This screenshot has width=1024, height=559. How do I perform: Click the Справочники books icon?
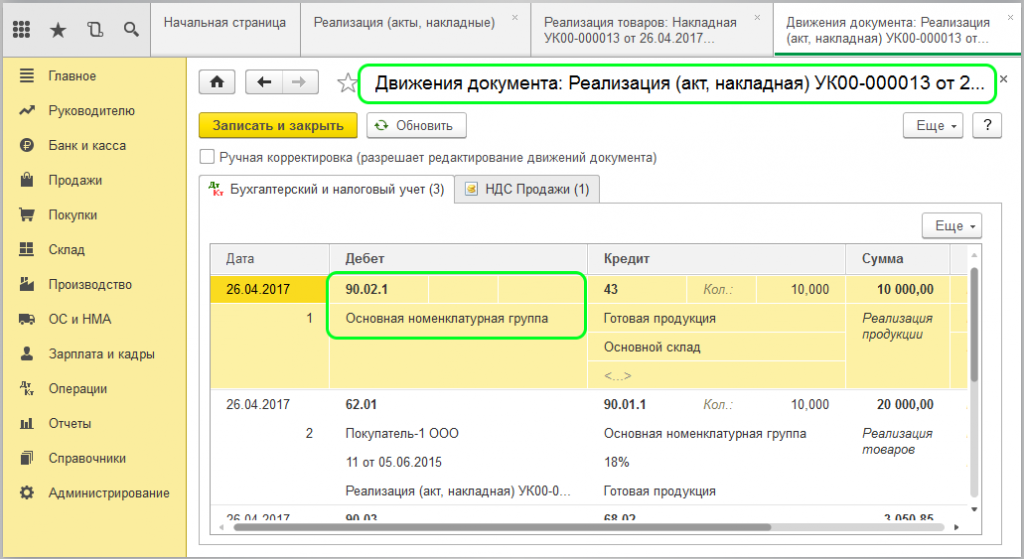click(27, 458)
